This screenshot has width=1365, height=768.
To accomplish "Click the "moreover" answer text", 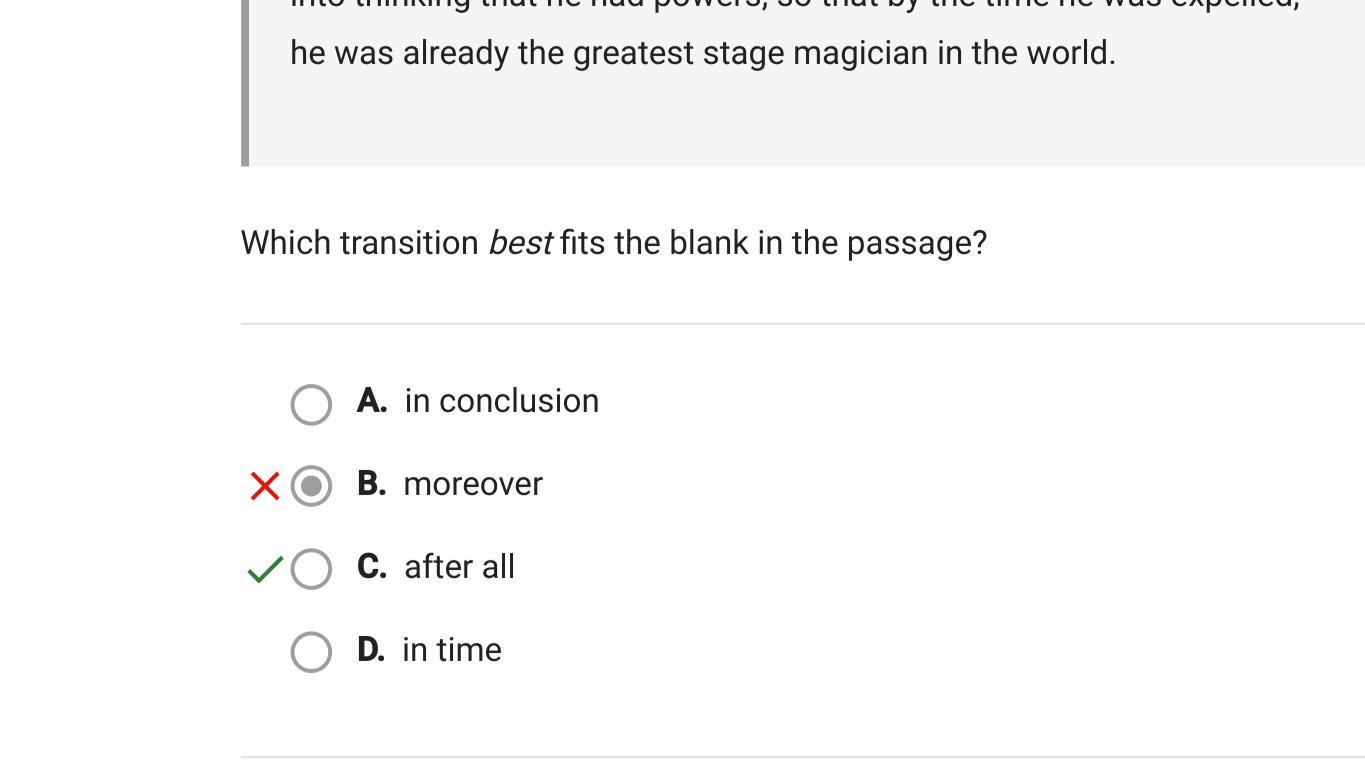I will point(473,484).
